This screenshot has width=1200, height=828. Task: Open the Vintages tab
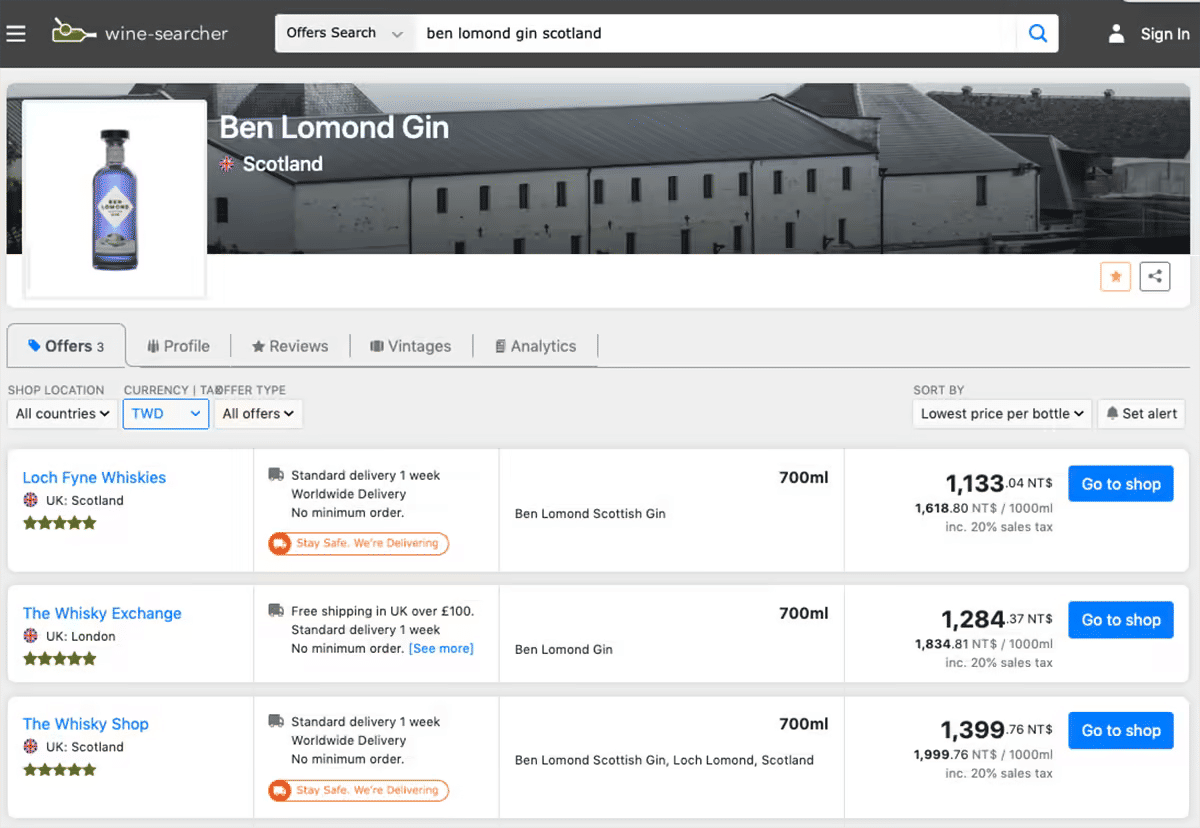pyautogui.click(x=410, y=346)
